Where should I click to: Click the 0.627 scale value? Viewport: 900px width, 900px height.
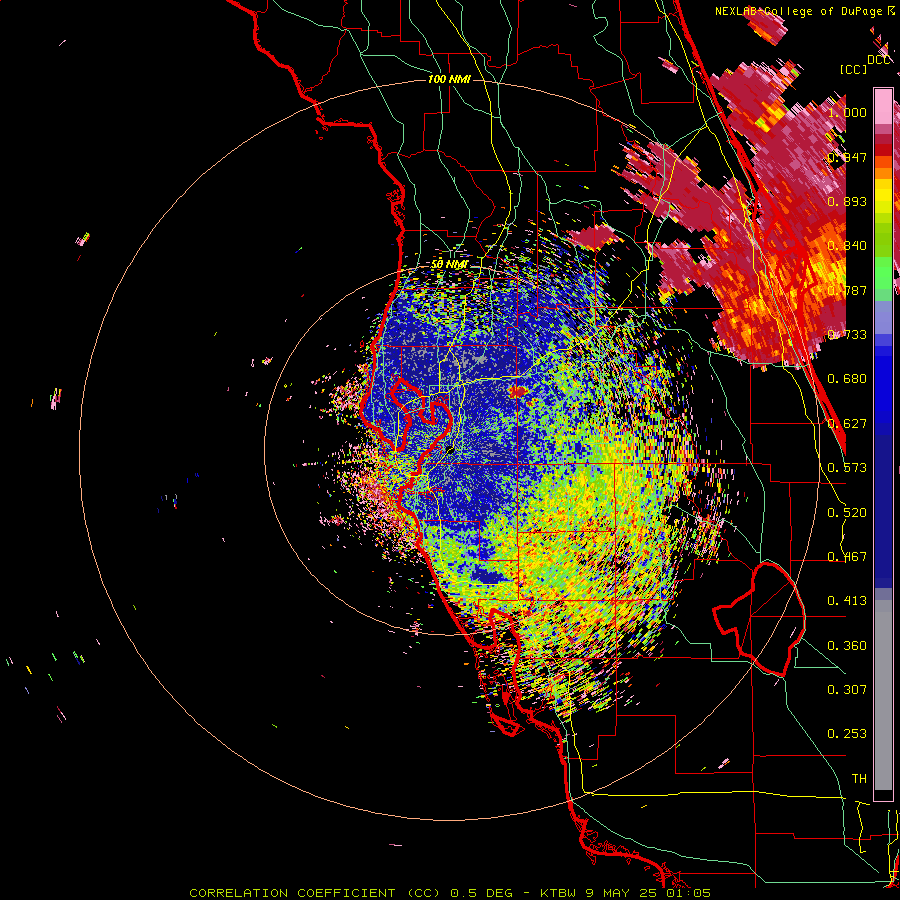pyautogui.click(x=847, y=424)
